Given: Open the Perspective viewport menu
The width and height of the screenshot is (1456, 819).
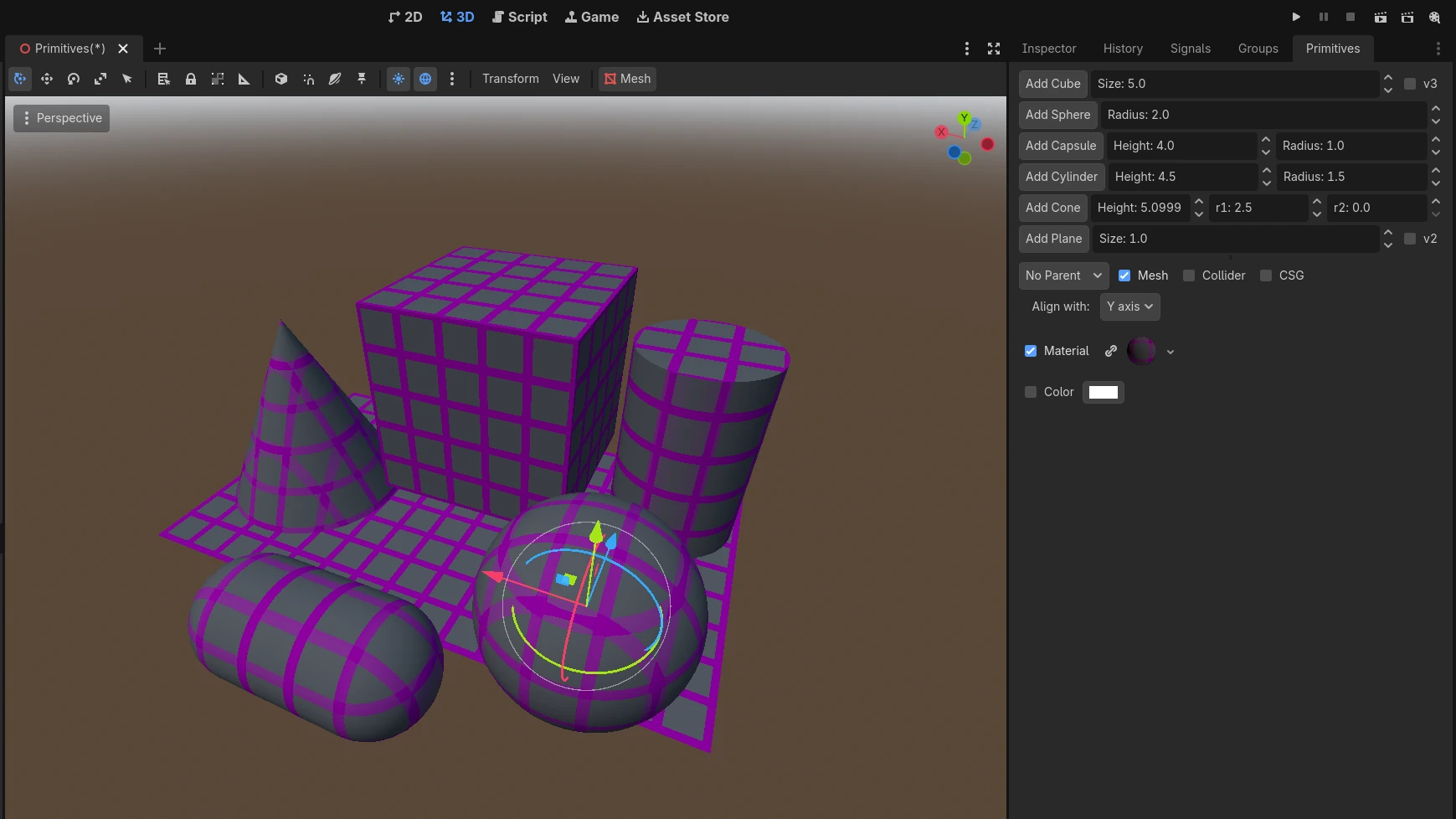Looking at the screenshot, I should (61, 118).
